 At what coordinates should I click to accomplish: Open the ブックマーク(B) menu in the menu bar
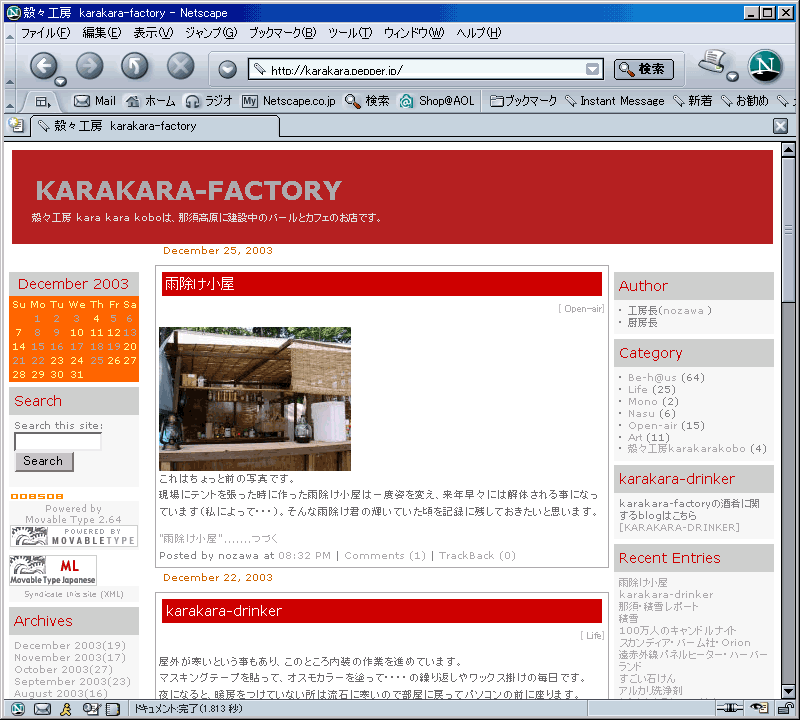click(x=283, y=33)
